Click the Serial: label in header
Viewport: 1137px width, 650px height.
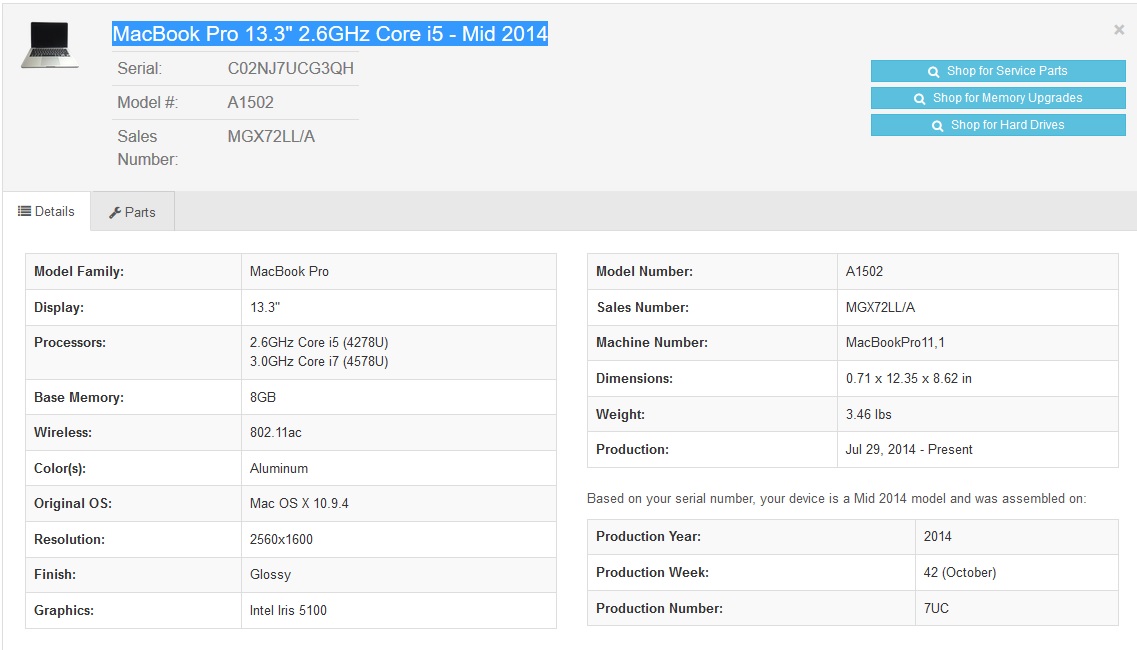(x=140, y=68)
